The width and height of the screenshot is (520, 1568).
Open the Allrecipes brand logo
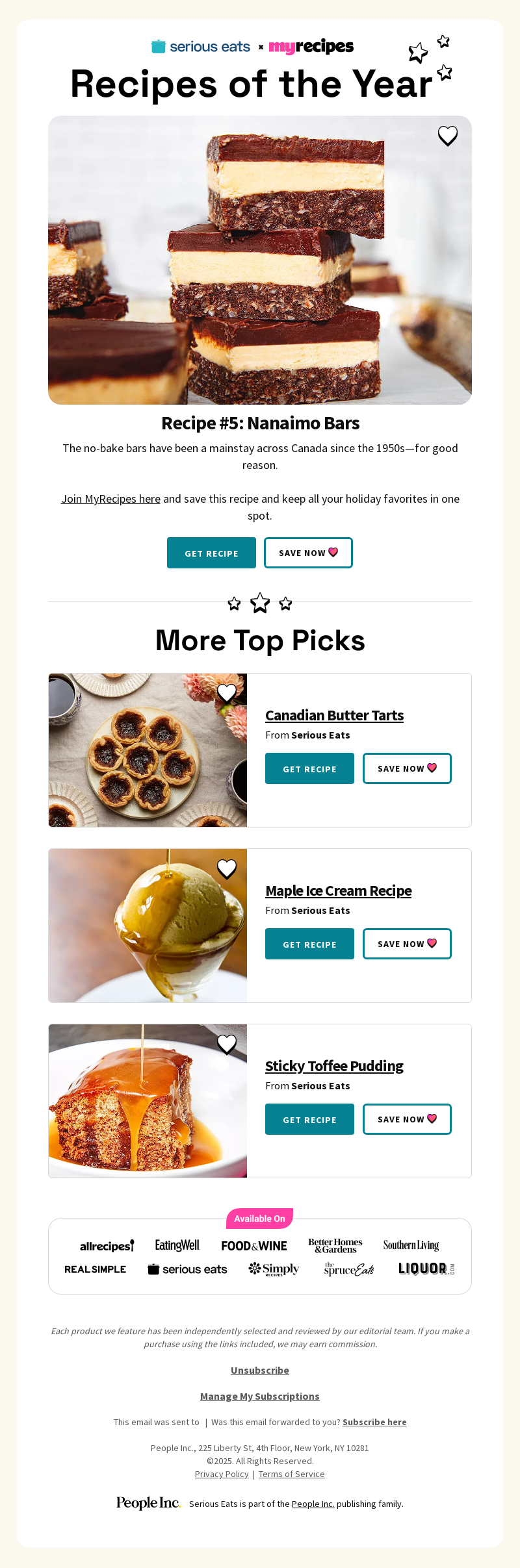(x=107, y=1246)
